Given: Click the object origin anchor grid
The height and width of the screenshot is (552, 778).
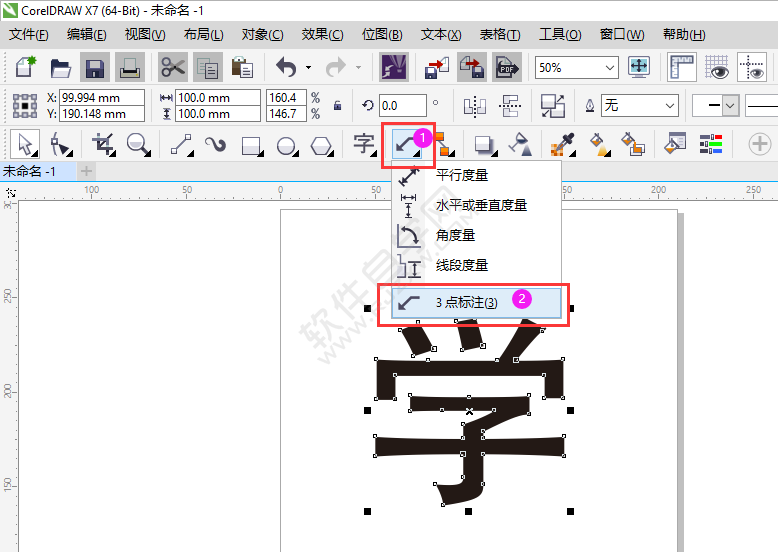Looking at the screenshot, I should (25, 106).
